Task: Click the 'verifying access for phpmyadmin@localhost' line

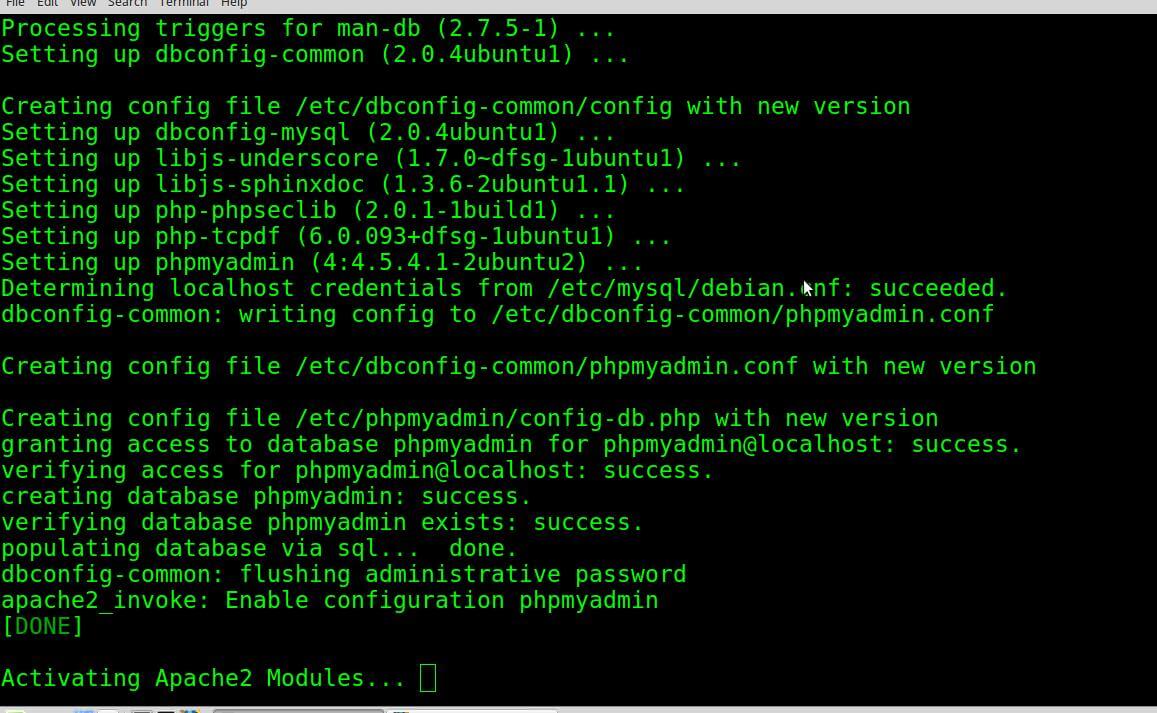Action: click(358, 471)
